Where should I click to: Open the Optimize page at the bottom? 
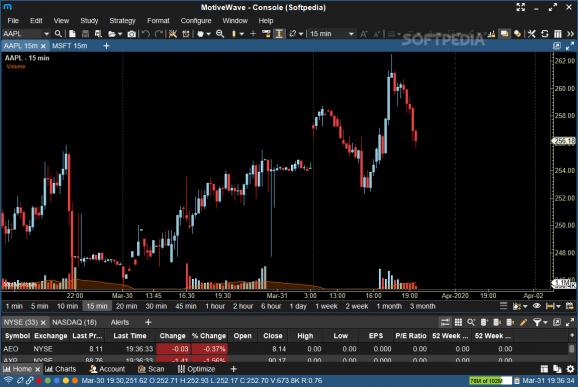pos(196,369)
